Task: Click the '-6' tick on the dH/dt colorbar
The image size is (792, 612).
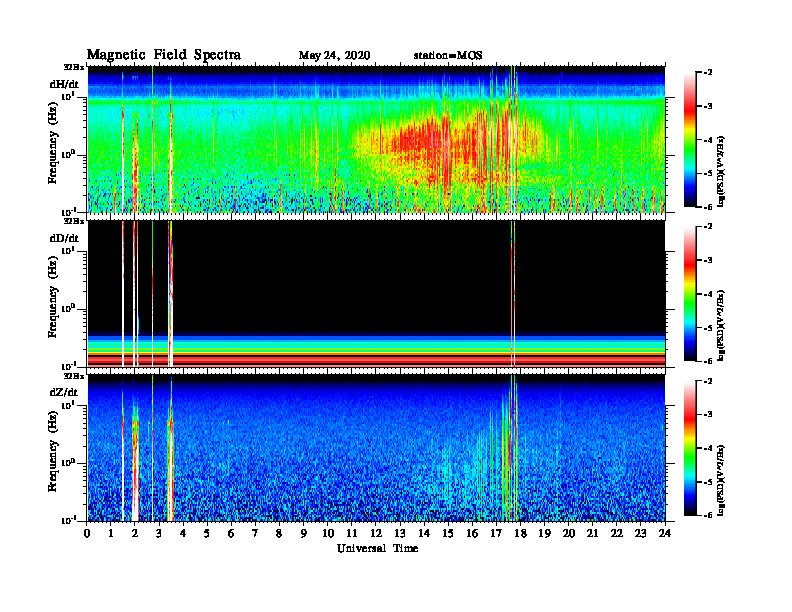Action: 707,207
